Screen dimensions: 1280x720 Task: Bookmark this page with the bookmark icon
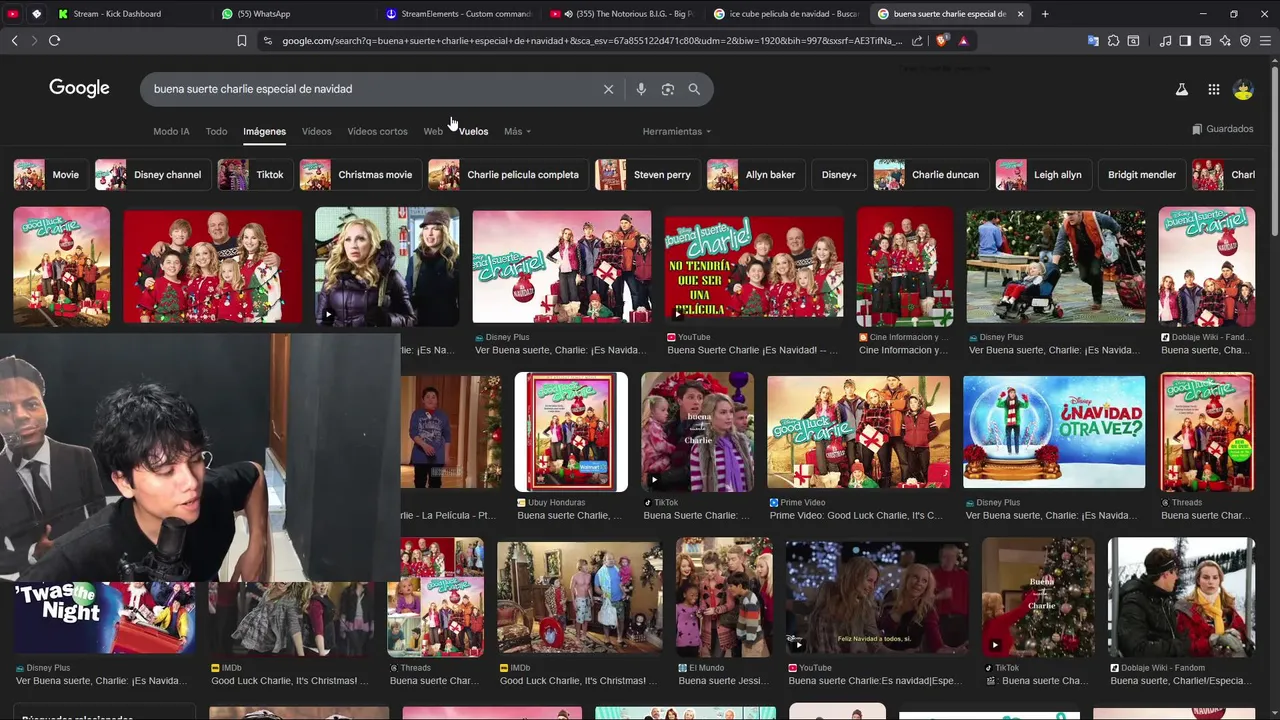click(242, 41)
